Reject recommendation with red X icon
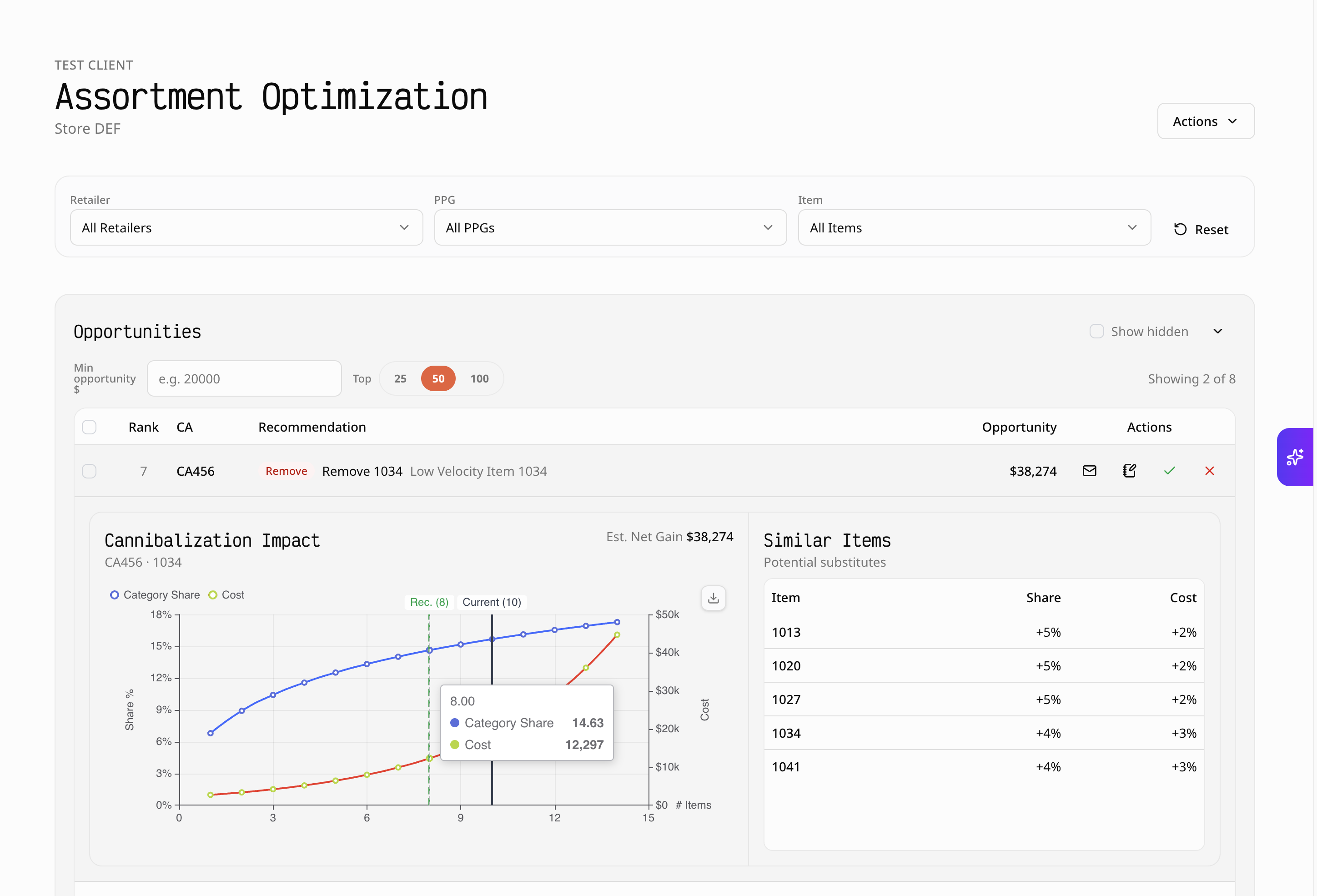This screenshot has height=896, width=1317. [1209, 471]
